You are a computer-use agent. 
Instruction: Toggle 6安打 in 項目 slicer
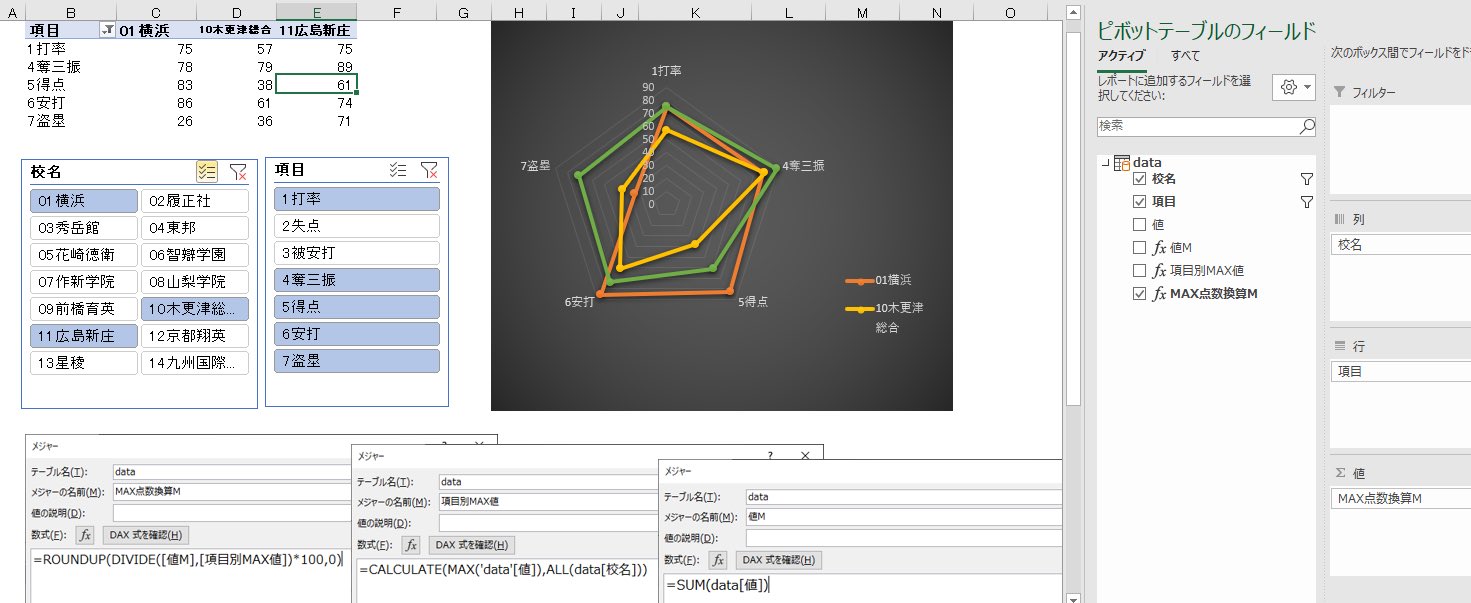coord(357,334)
